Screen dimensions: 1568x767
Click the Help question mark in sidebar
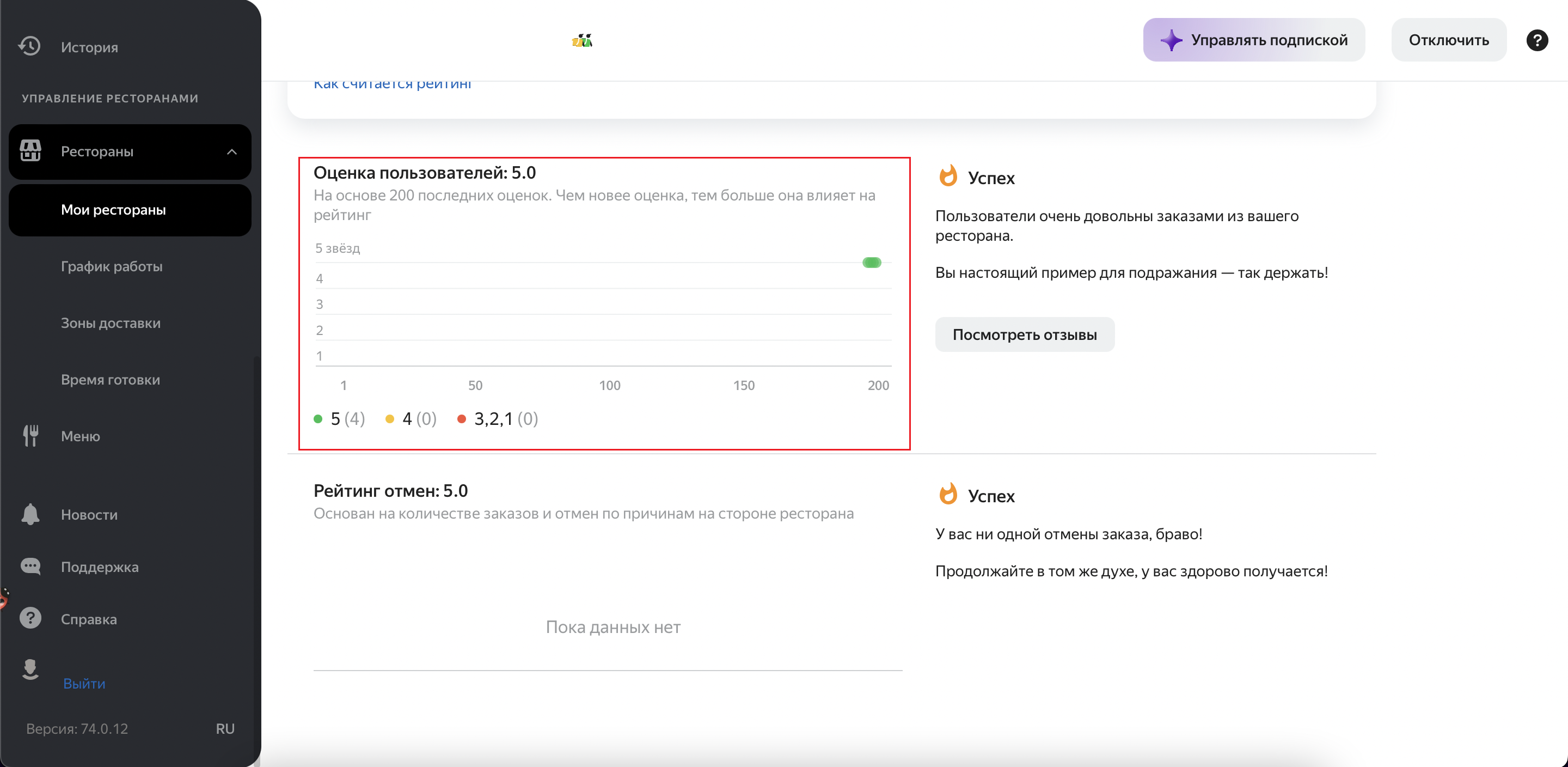click(30, 618)
